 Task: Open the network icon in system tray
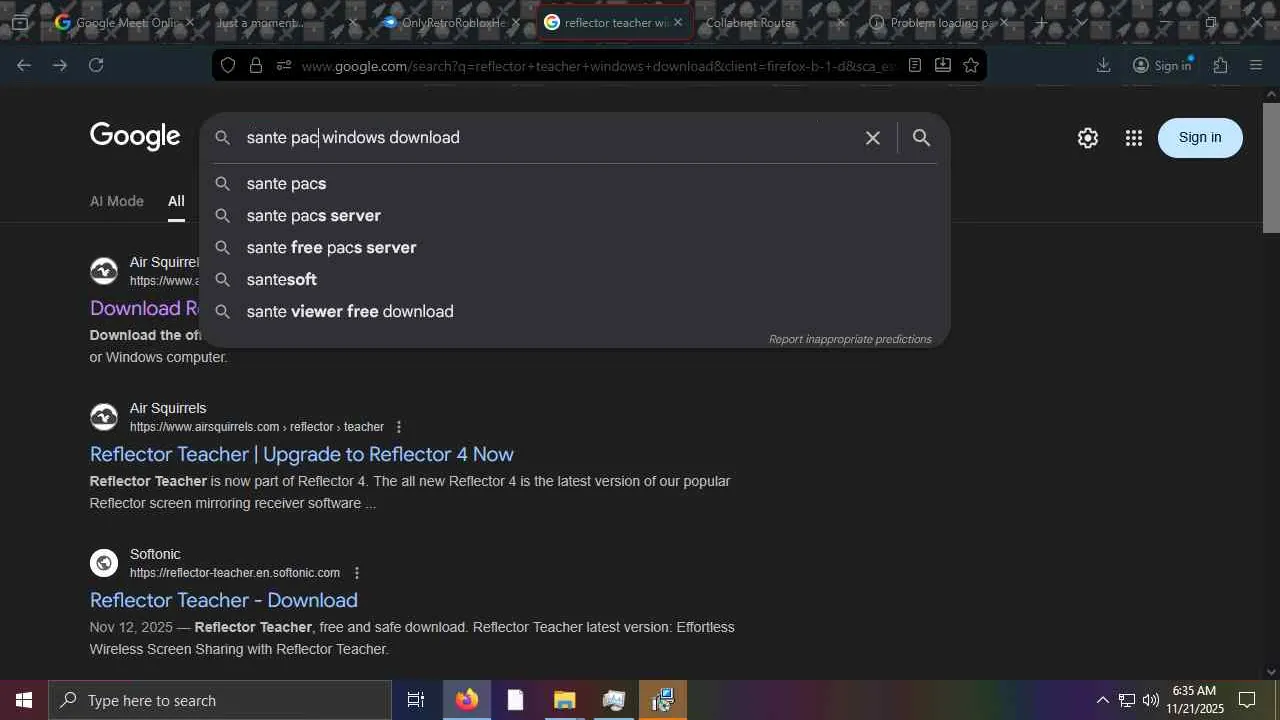click(1127, 700)
